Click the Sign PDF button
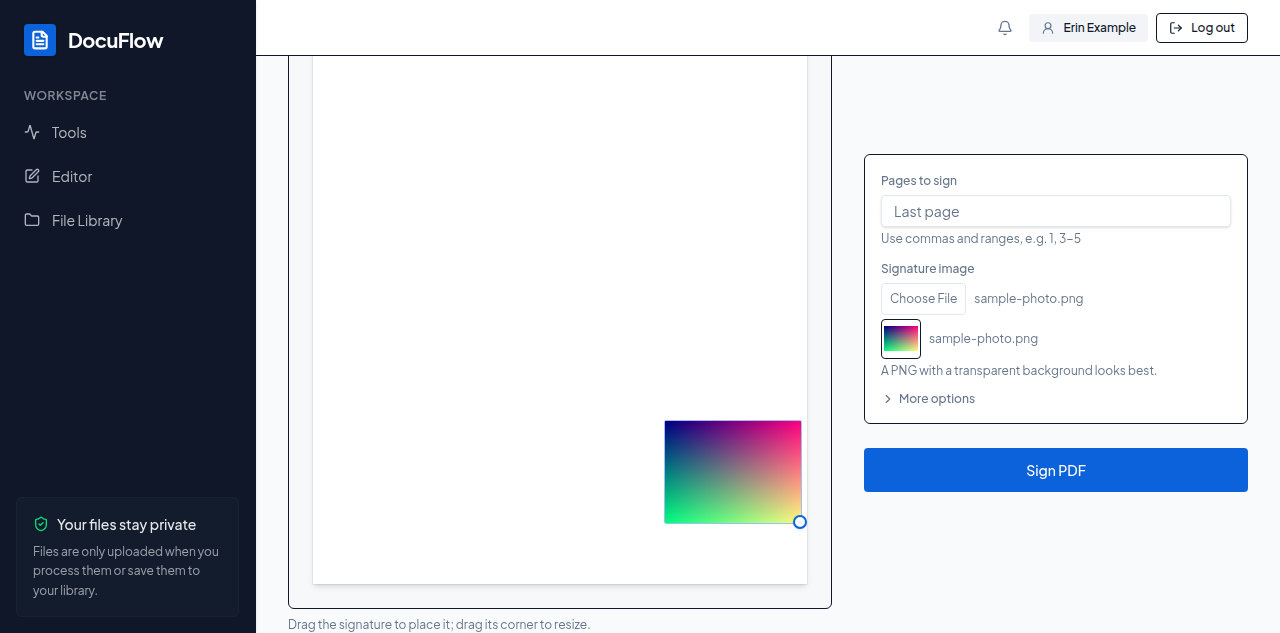The height and width of the screenshot is (633, 1280). point(1056,470)
